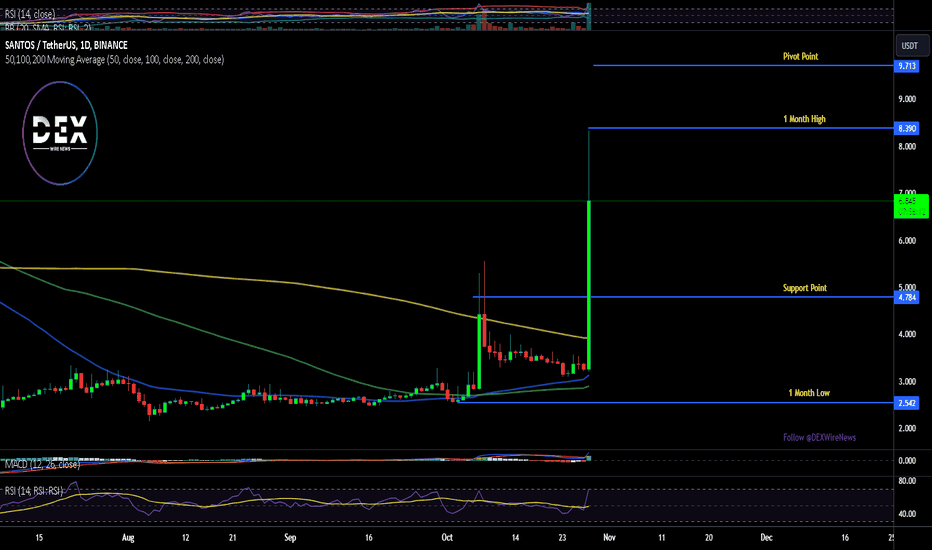This screenshot has height=550, width=932.
Task: Click the 8.390 price tag
Action: [906, 128]
